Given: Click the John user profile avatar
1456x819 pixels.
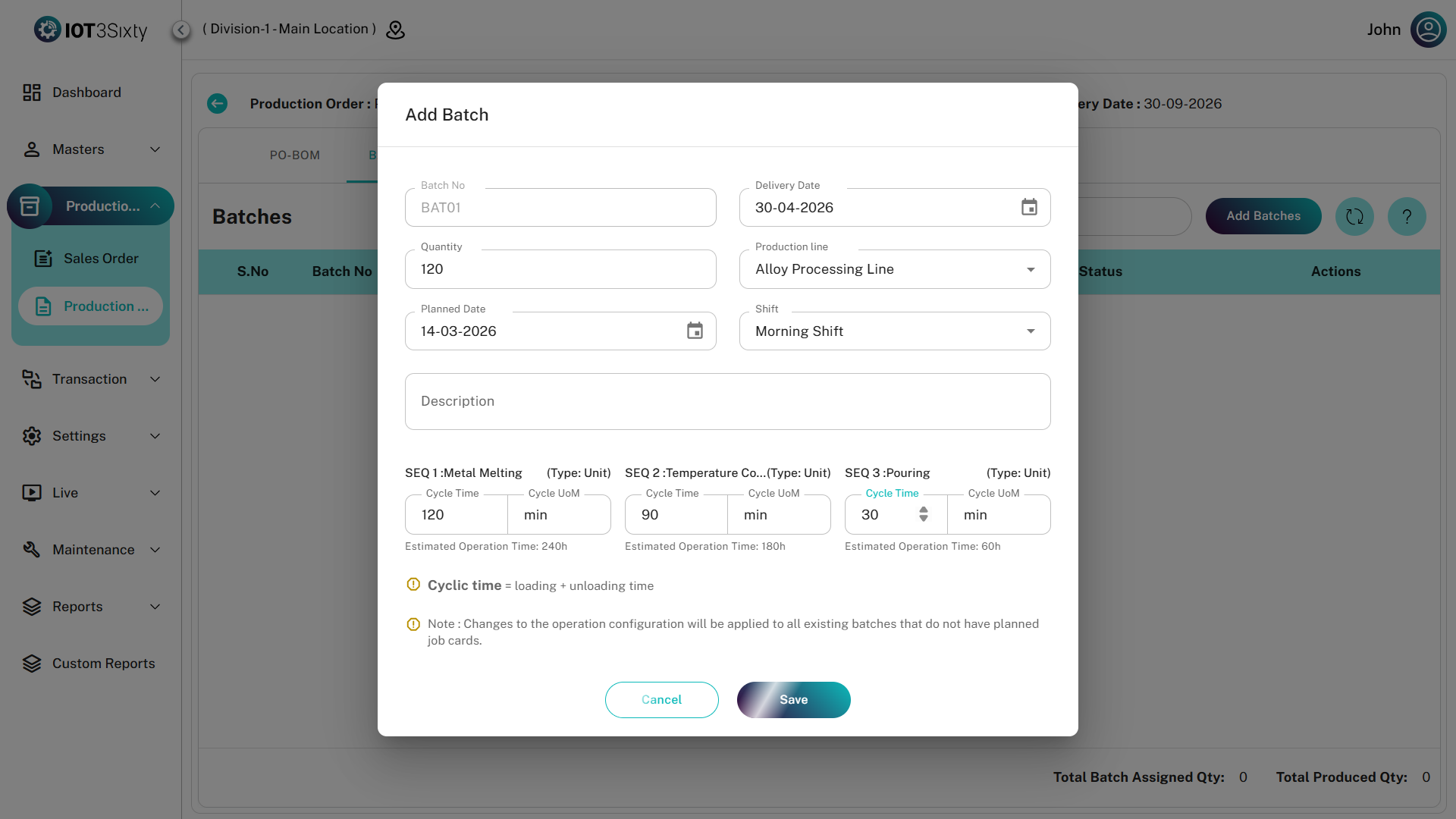Looking at the screenshot, I should click(1428, 30).
